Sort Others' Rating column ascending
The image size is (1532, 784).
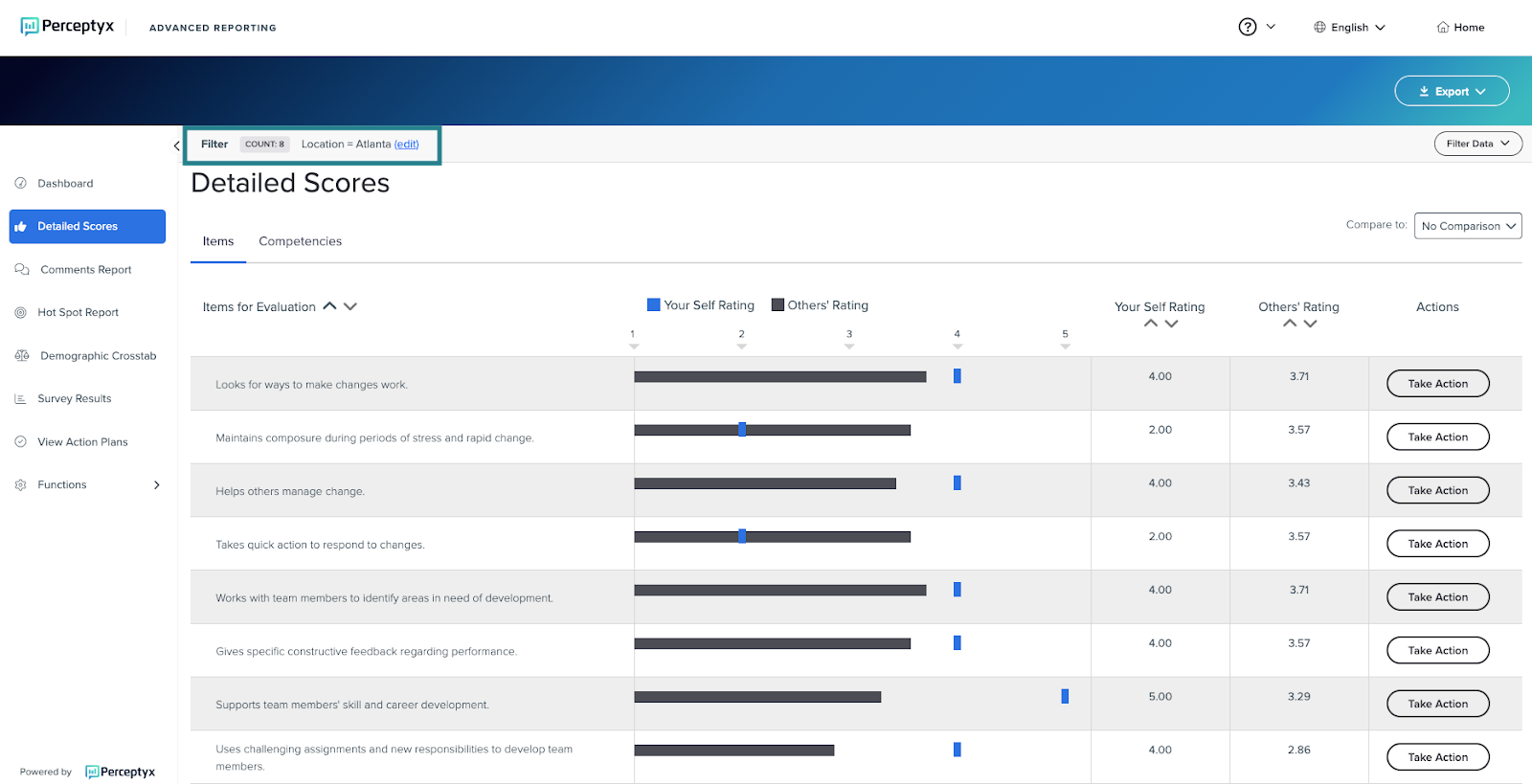[1290, 324]
